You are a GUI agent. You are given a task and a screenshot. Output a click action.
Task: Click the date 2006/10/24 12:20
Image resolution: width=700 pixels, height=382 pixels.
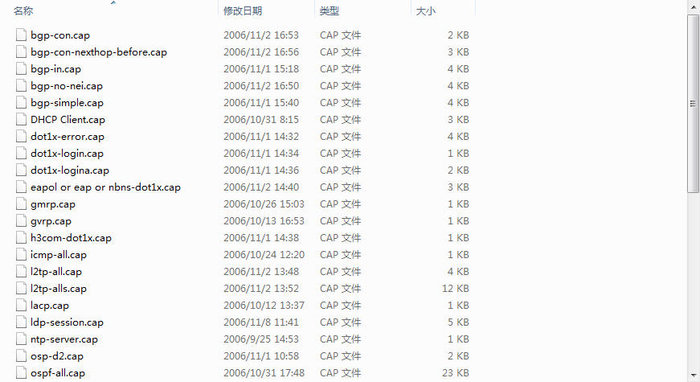point(264,255)
